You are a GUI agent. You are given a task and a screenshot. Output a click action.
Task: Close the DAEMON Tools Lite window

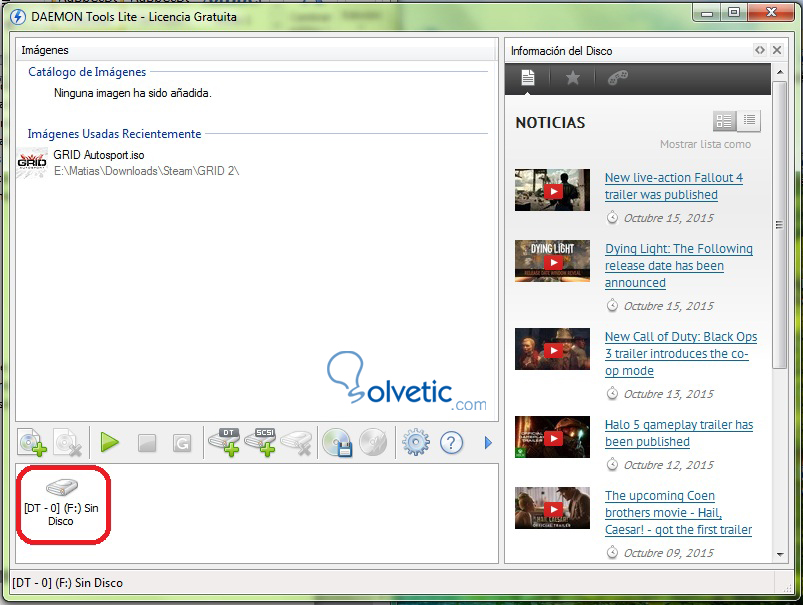click(771, 13)
